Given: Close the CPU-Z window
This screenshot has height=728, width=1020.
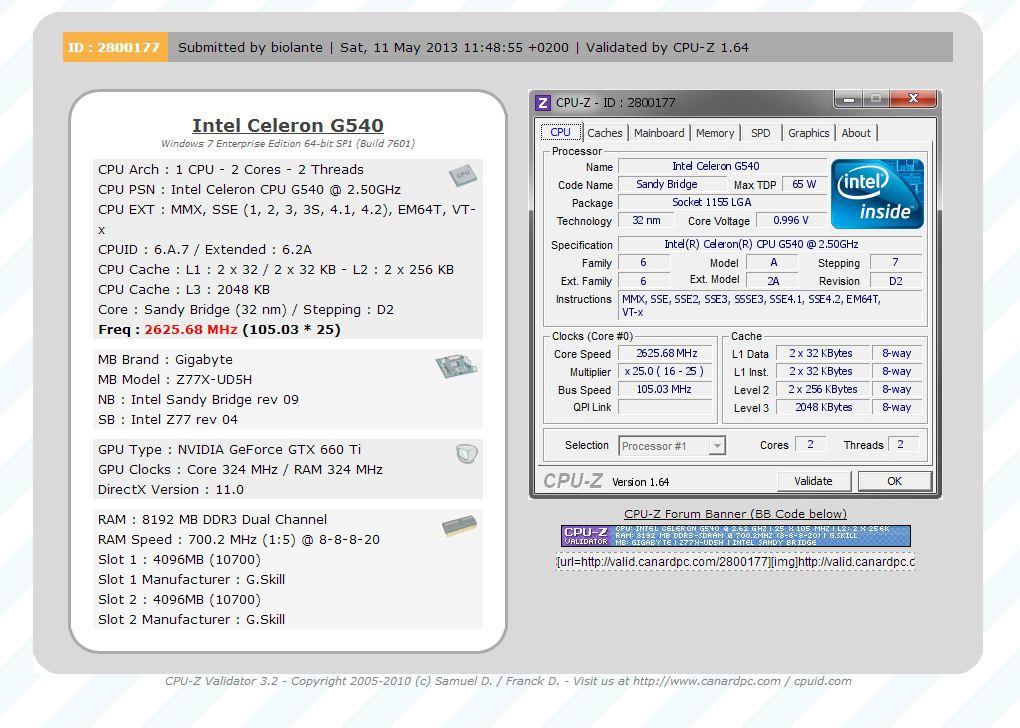Looking at the screenshot, I should tap(913, 99).
